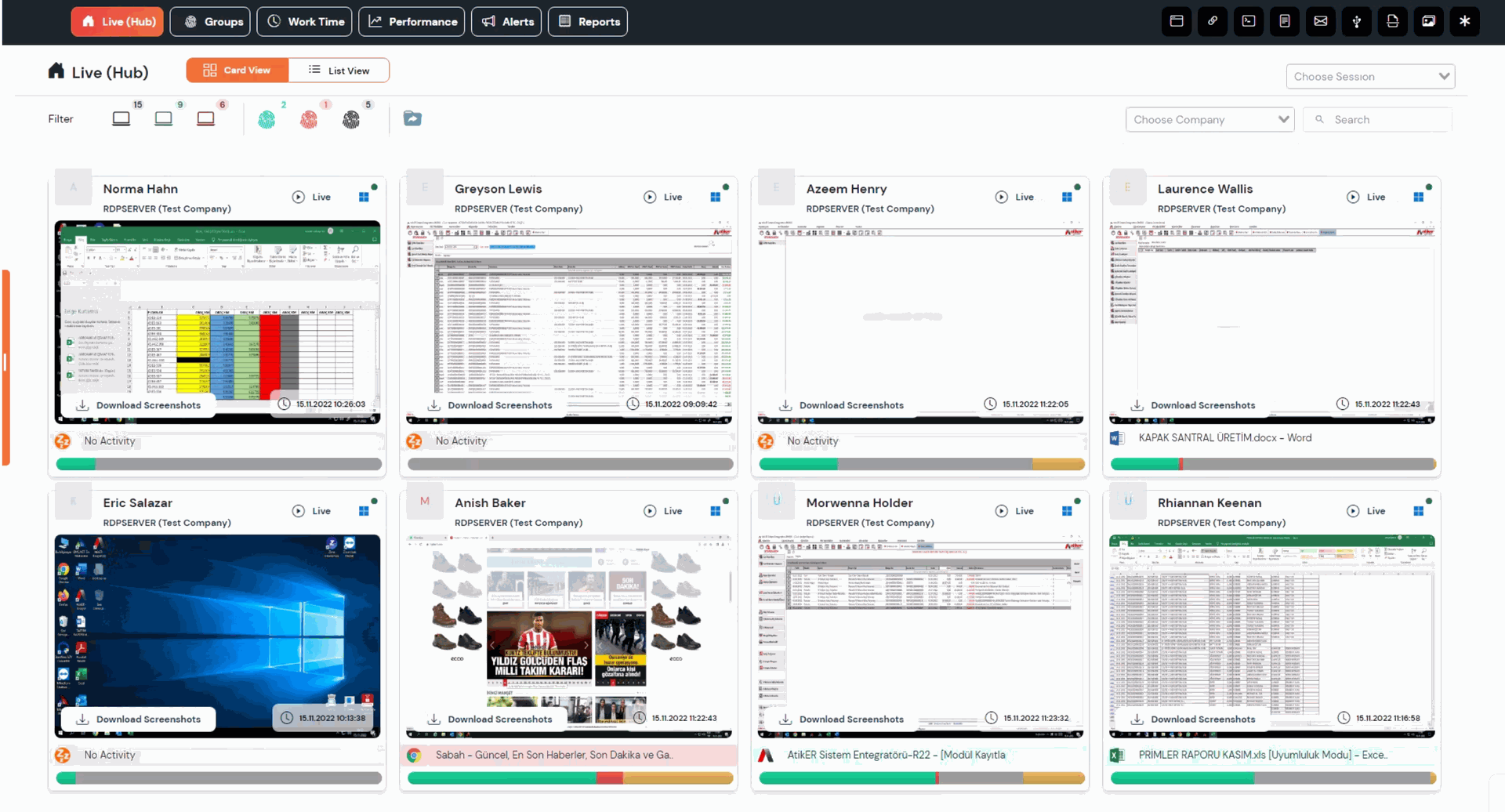Filter by red laptop icon
Screen dimensions: 1505x812
click(x=205, y=118)
